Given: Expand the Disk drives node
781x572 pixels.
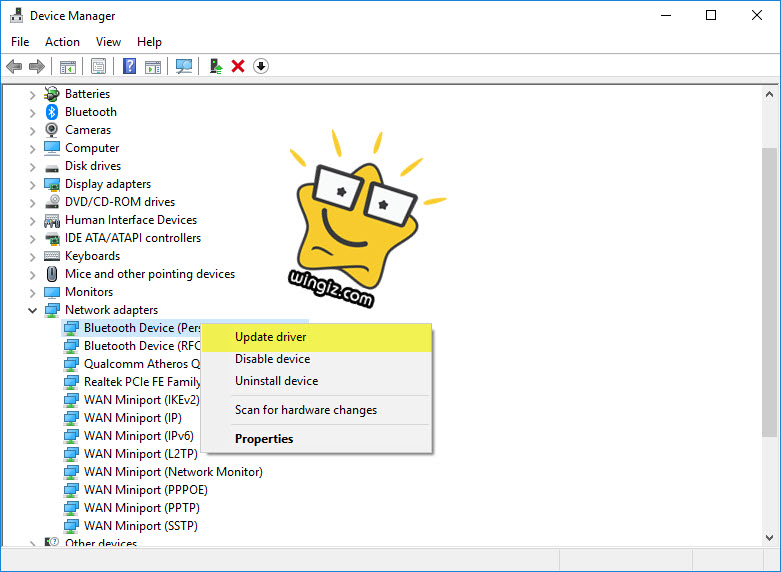Looking at the screenshot, I should 32,166.
